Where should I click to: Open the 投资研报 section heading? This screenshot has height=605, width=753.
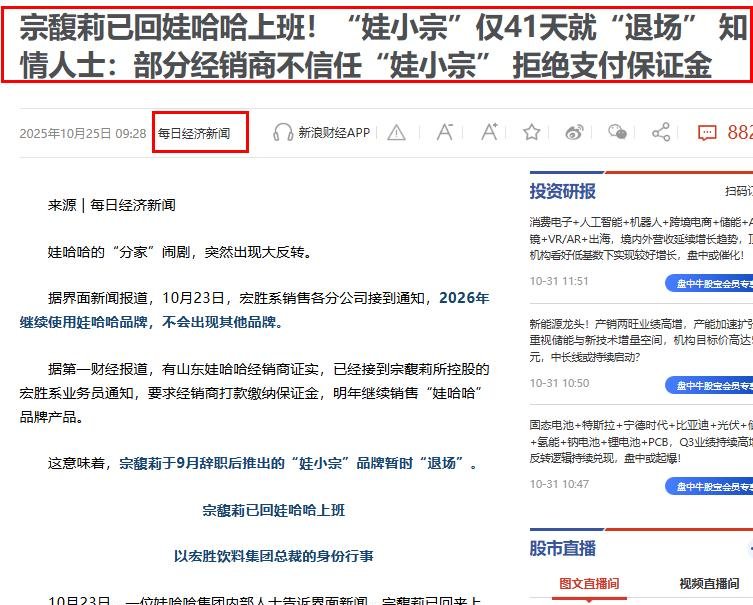pos(562,191)
